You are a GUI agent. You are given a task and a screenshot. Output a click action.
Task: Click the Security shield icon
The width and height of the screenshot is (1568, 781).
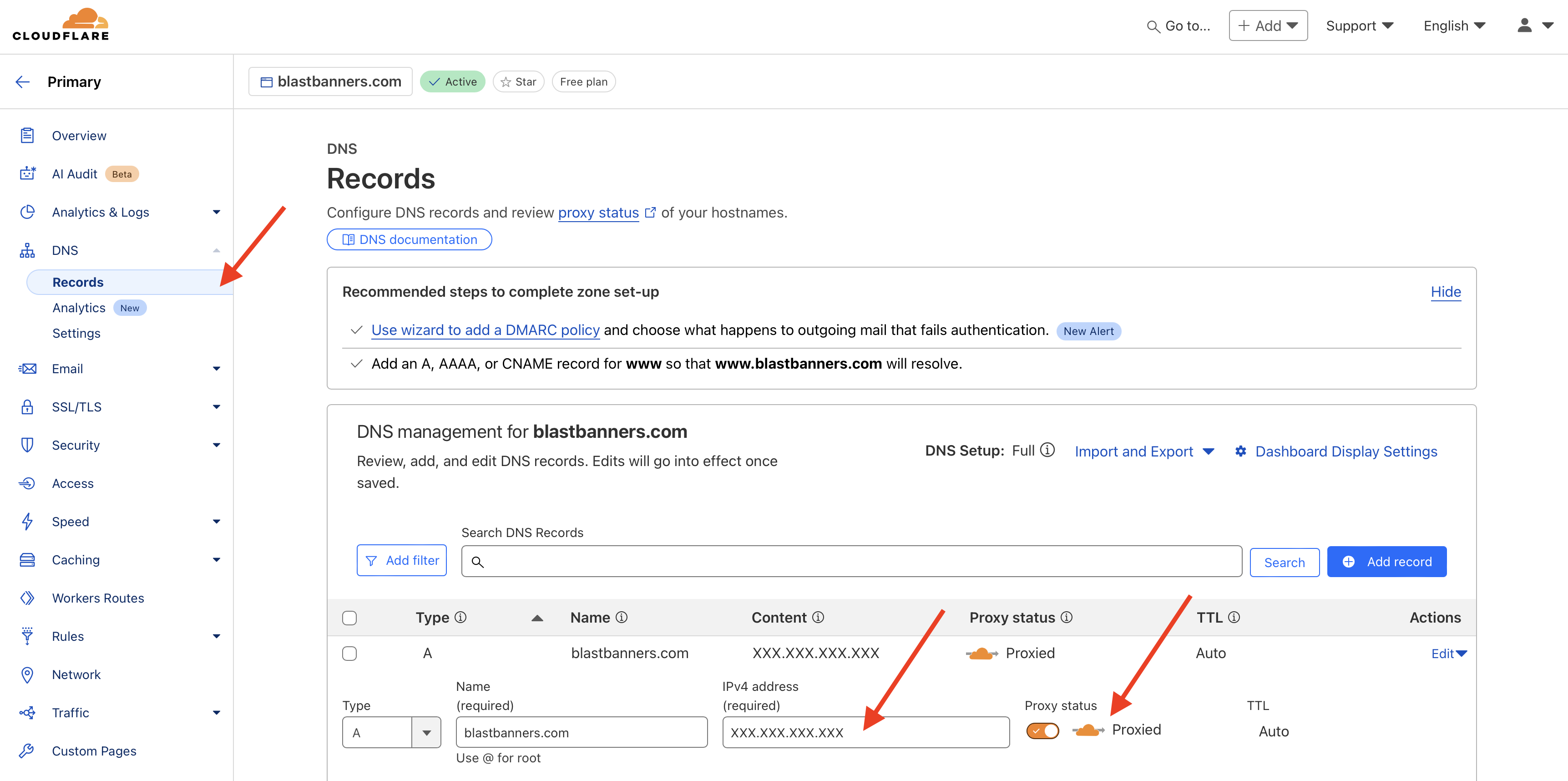(x=27, y=445)
